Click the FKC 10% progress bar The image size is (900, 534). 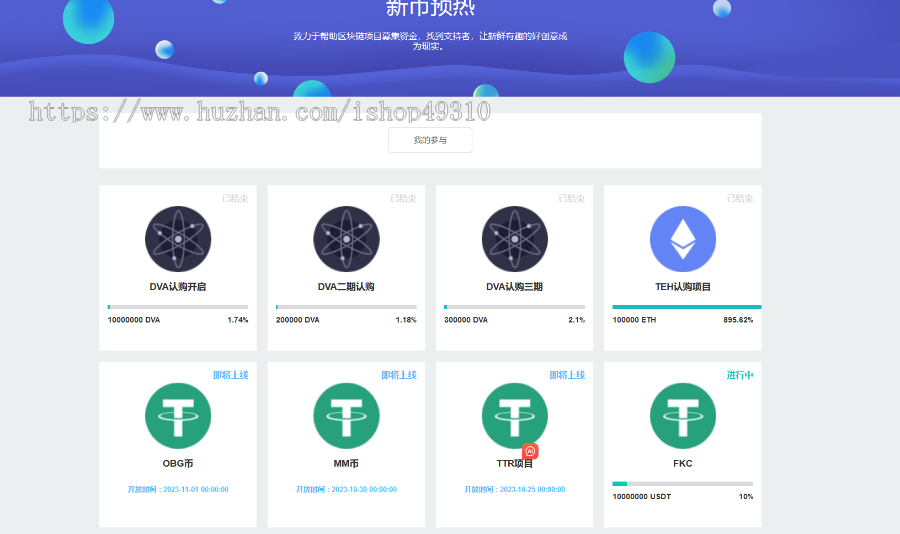pyautogui.click(x=682, y=483)
